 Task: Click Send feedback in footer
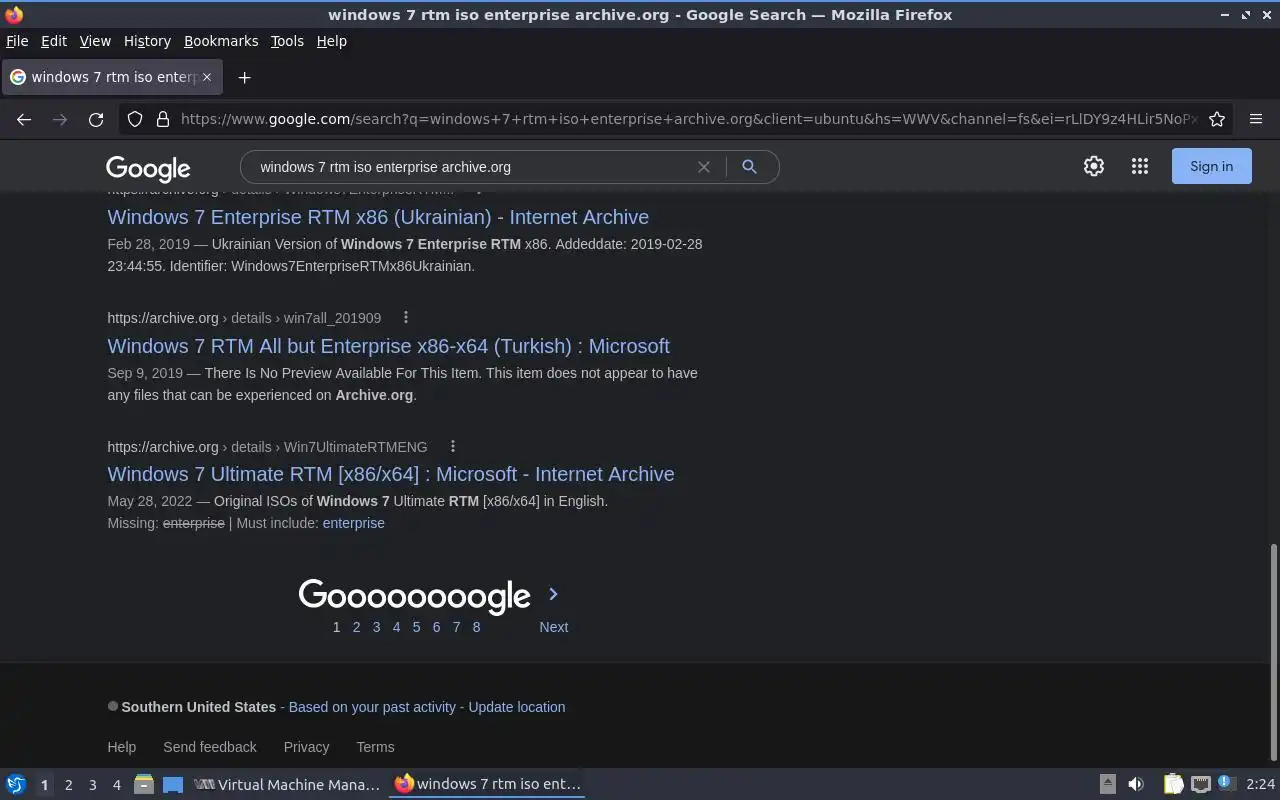210,747
